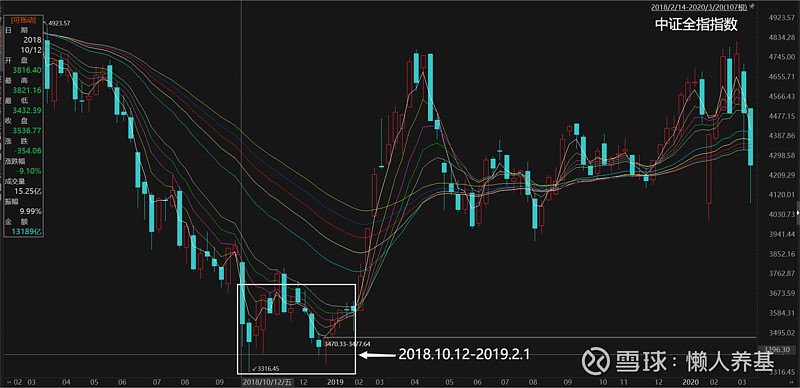Click the Xueqiu snowball logo watermark
This screenshot has width=800, height=388.
[594, 360]
